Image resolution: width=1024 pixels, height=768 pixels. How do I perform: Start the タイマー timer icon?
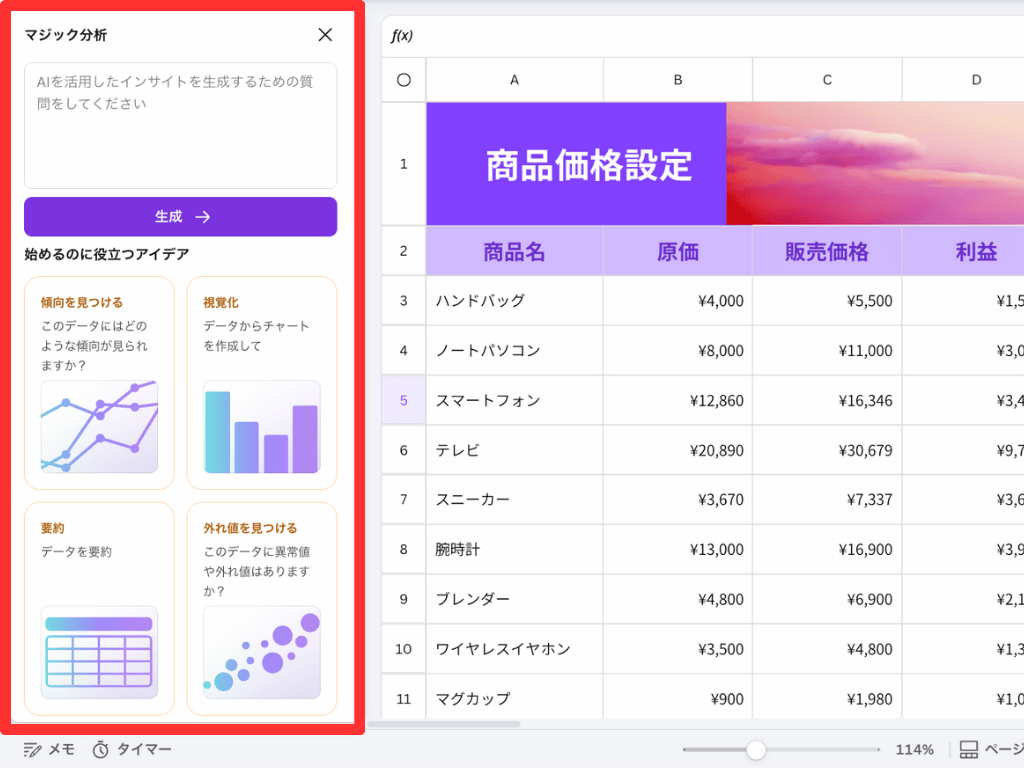[x=131, y=749]
